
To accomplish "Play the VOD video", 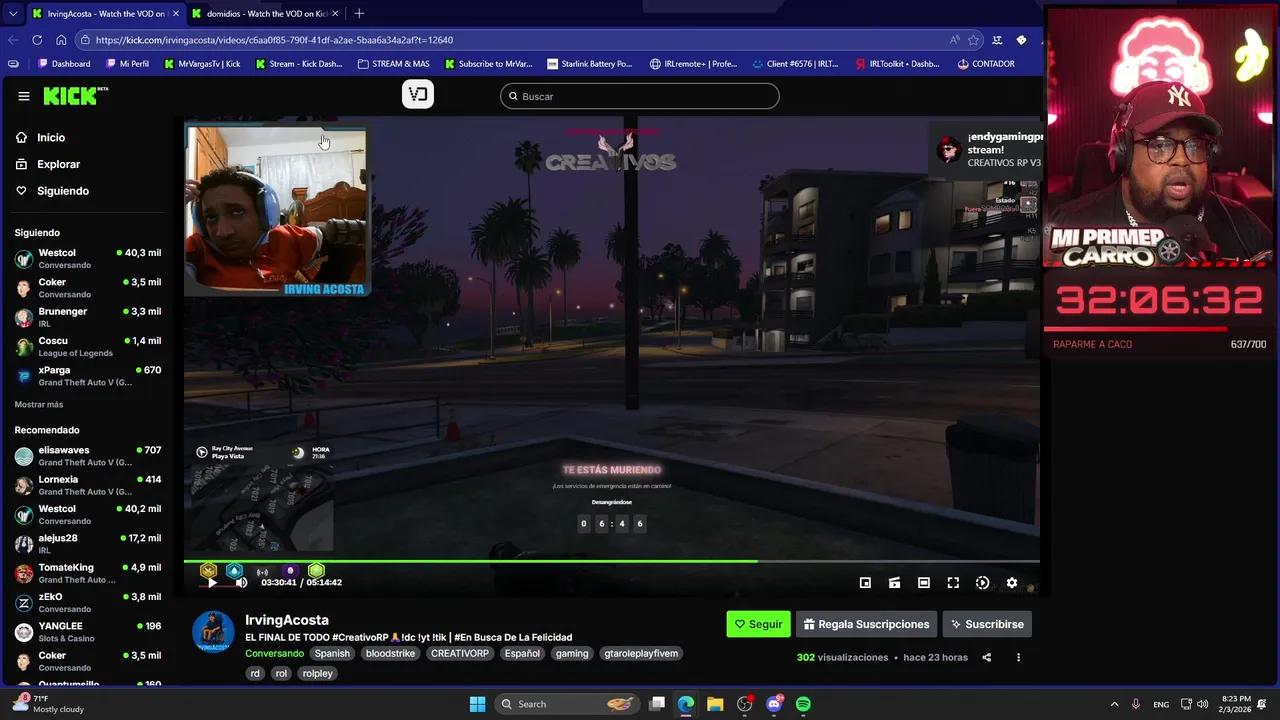I will click(x=211, y=583).
